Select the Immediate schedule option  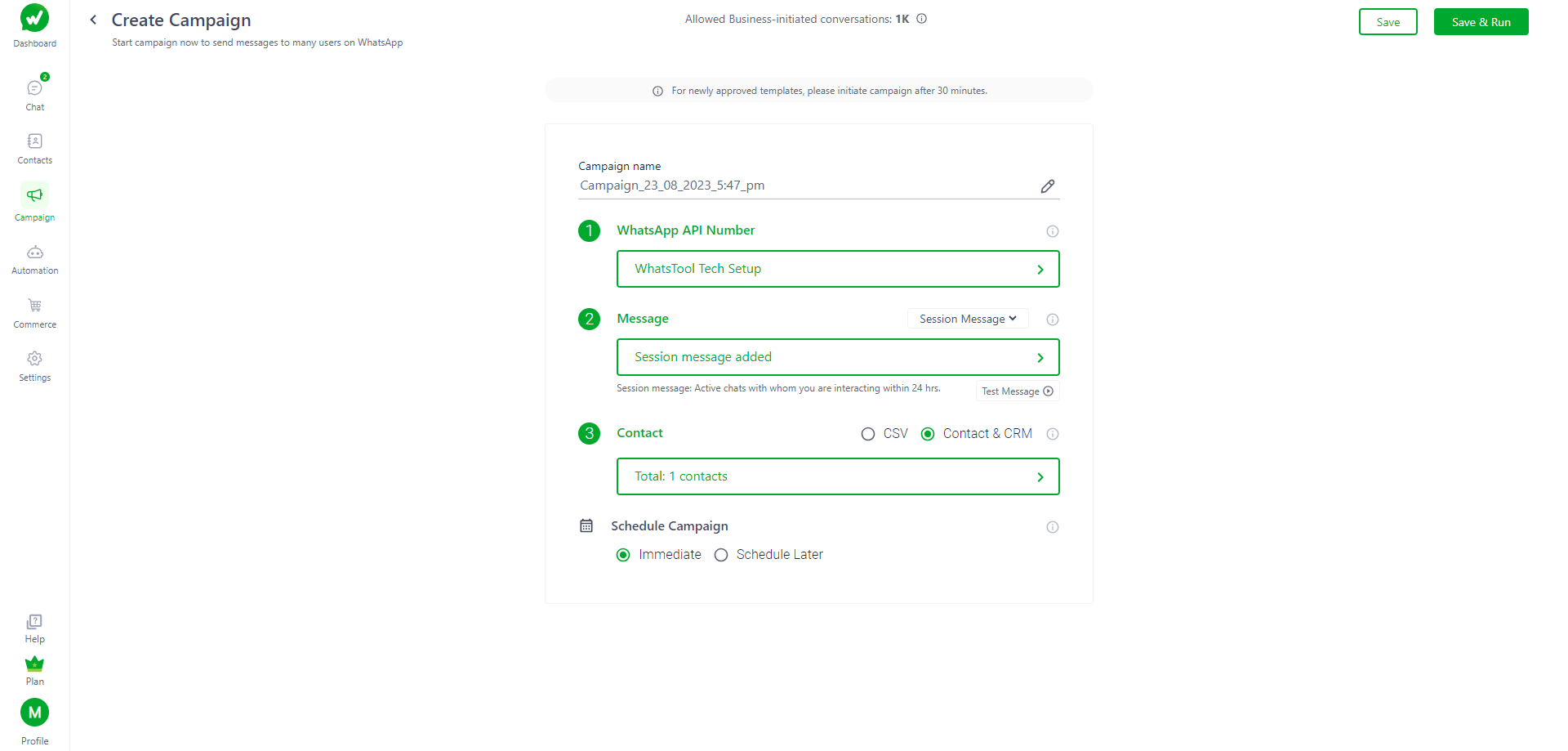click(623, 555)
